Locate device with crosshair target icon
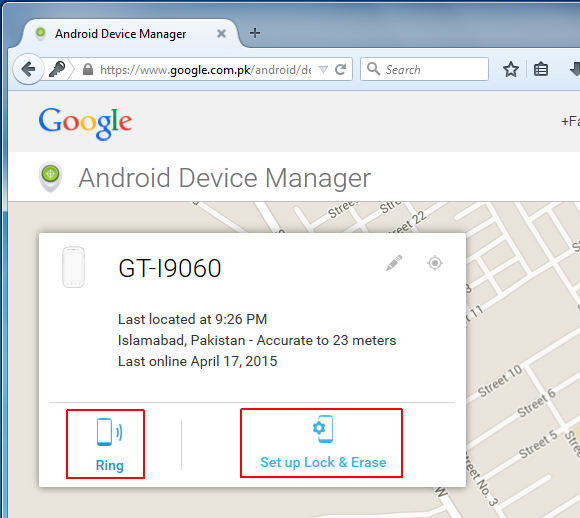The width and height of the screenshot is (580, 518). 435,263
